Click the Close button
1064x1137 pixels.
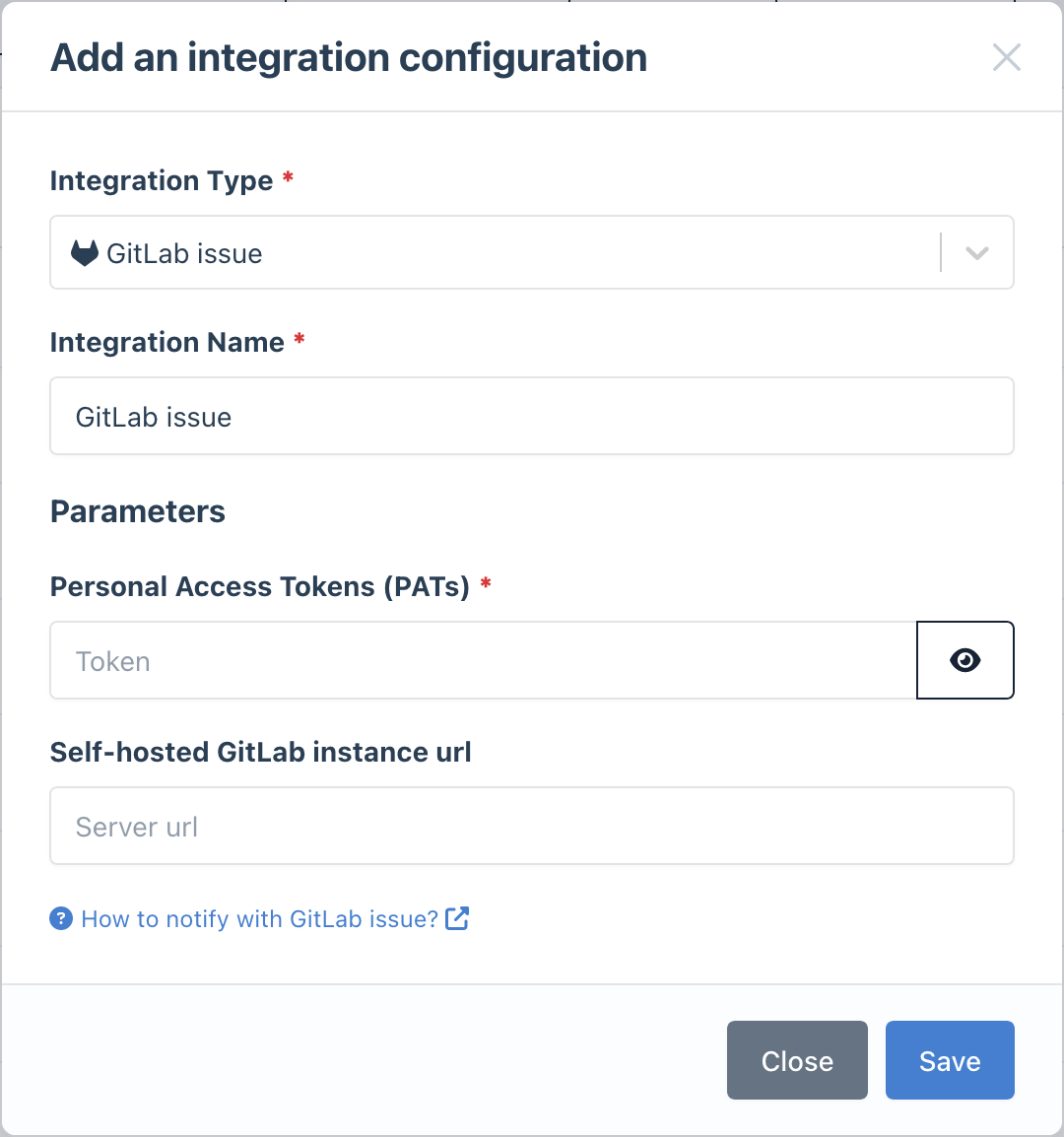pyautogui.click(x=797, y=1060)
